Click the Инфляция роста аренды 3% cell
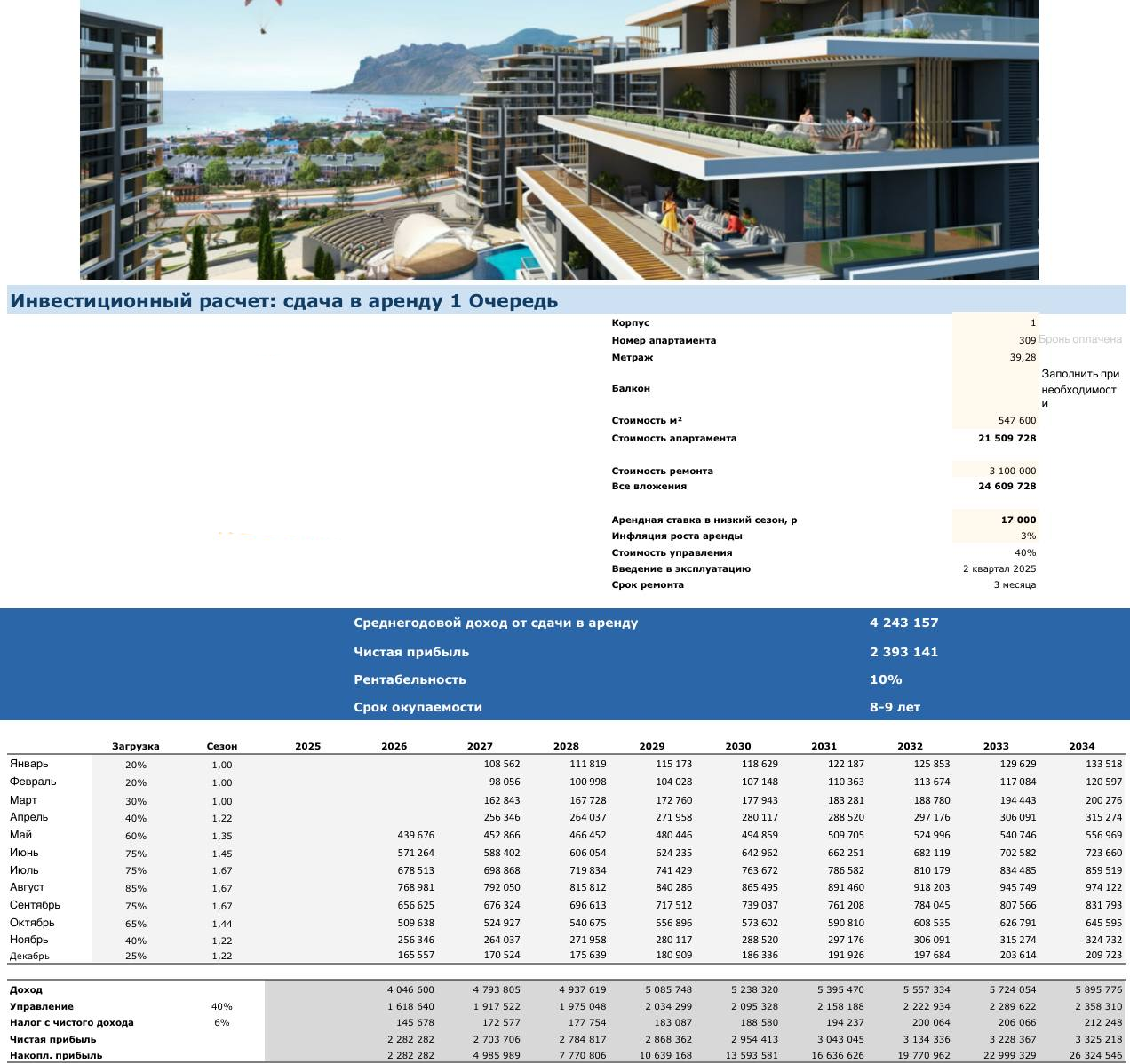Image resolution: width=1130 pixels, height=1064 pixels. click(995, 536)
